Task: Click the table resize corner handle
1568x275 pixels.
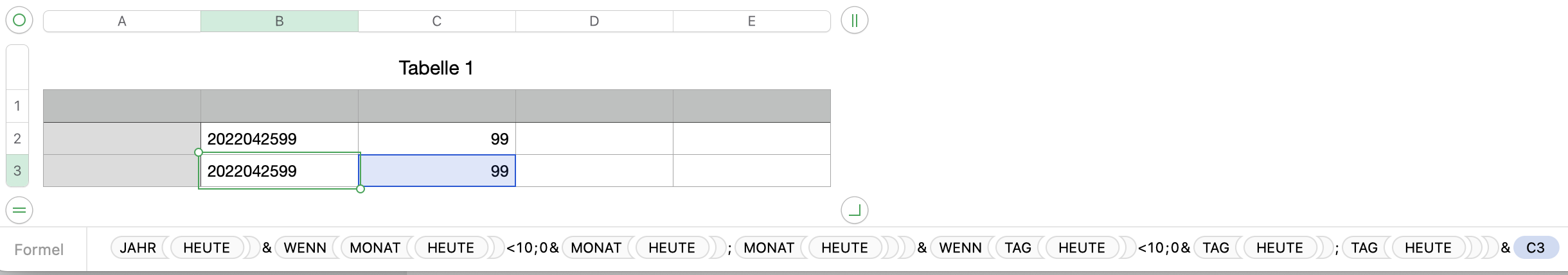Action: pyautogui.click(x=854, y=210)
